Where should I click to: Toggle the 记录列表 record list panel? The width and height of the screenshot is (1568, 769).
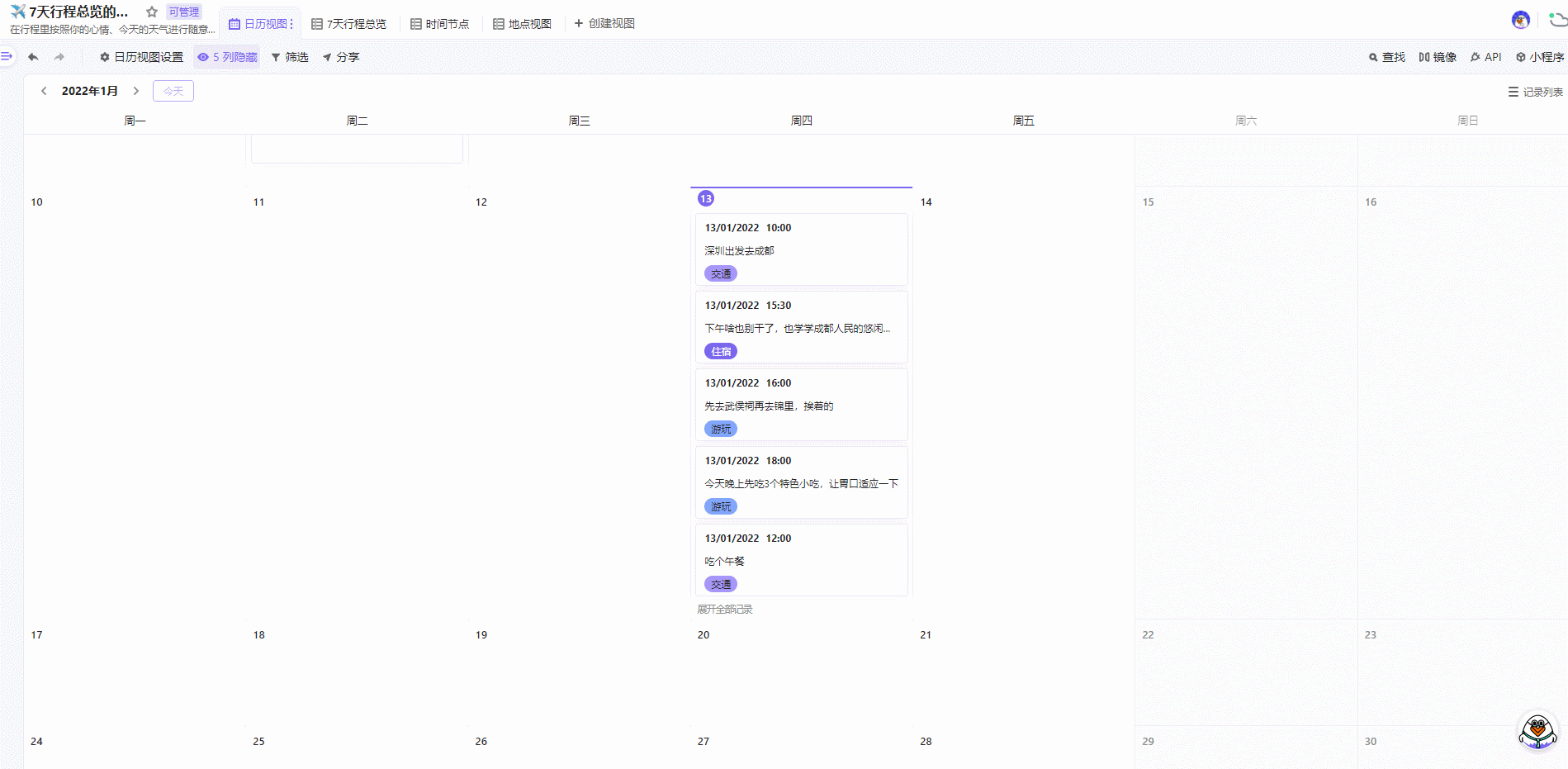1536,92
